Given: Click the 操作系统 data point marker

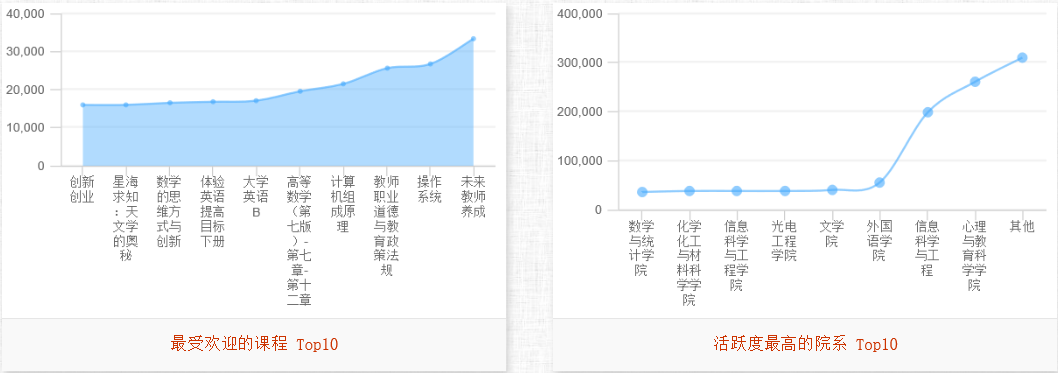Looking at the screenshot, I should pos(430,64).
